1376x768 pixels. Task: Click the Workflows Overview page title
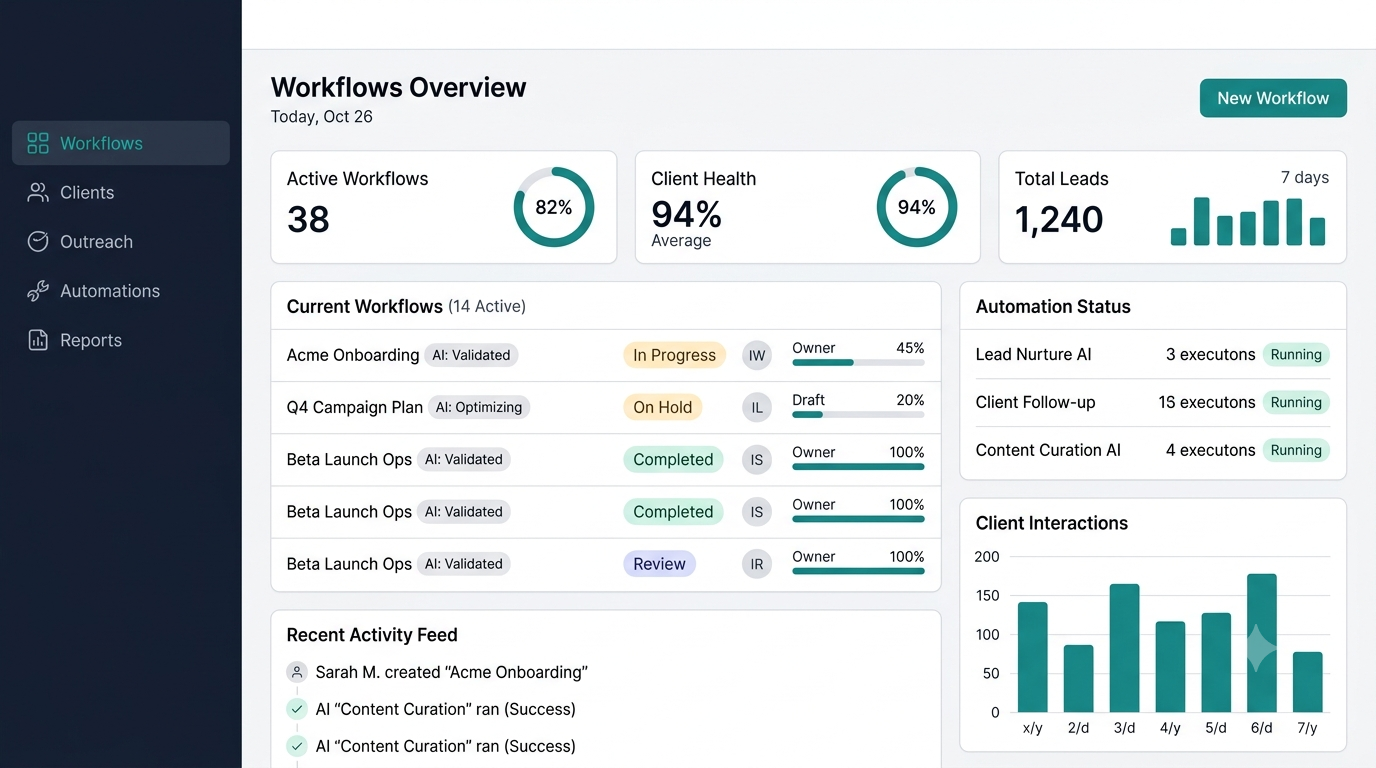point(399,87)
